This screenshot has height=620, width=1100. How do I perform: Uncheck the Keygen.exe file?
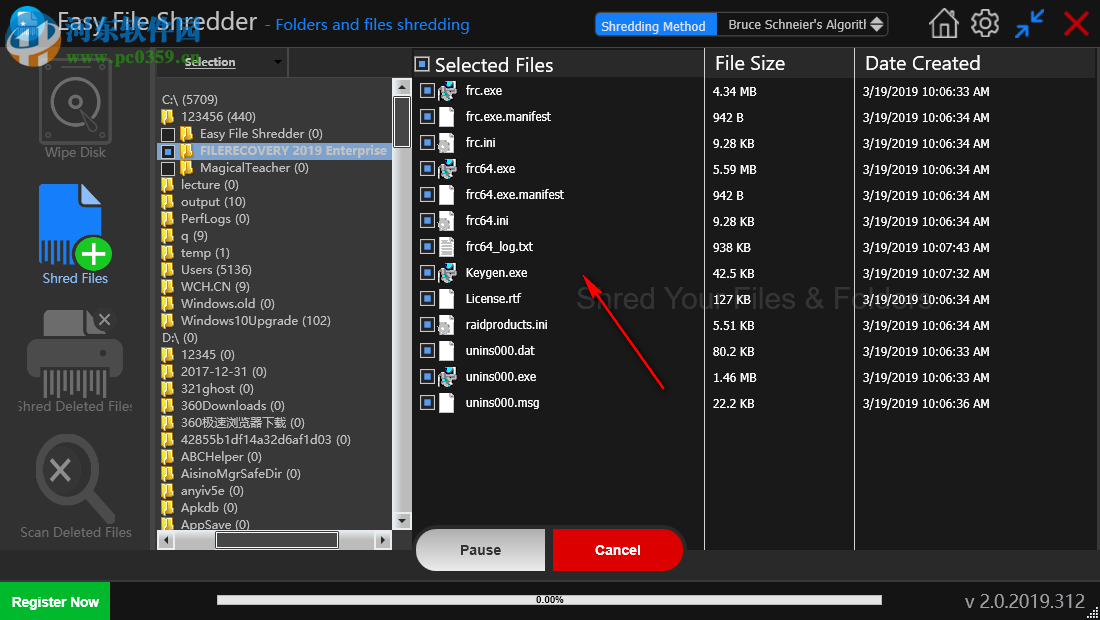[x=425, y=272]
